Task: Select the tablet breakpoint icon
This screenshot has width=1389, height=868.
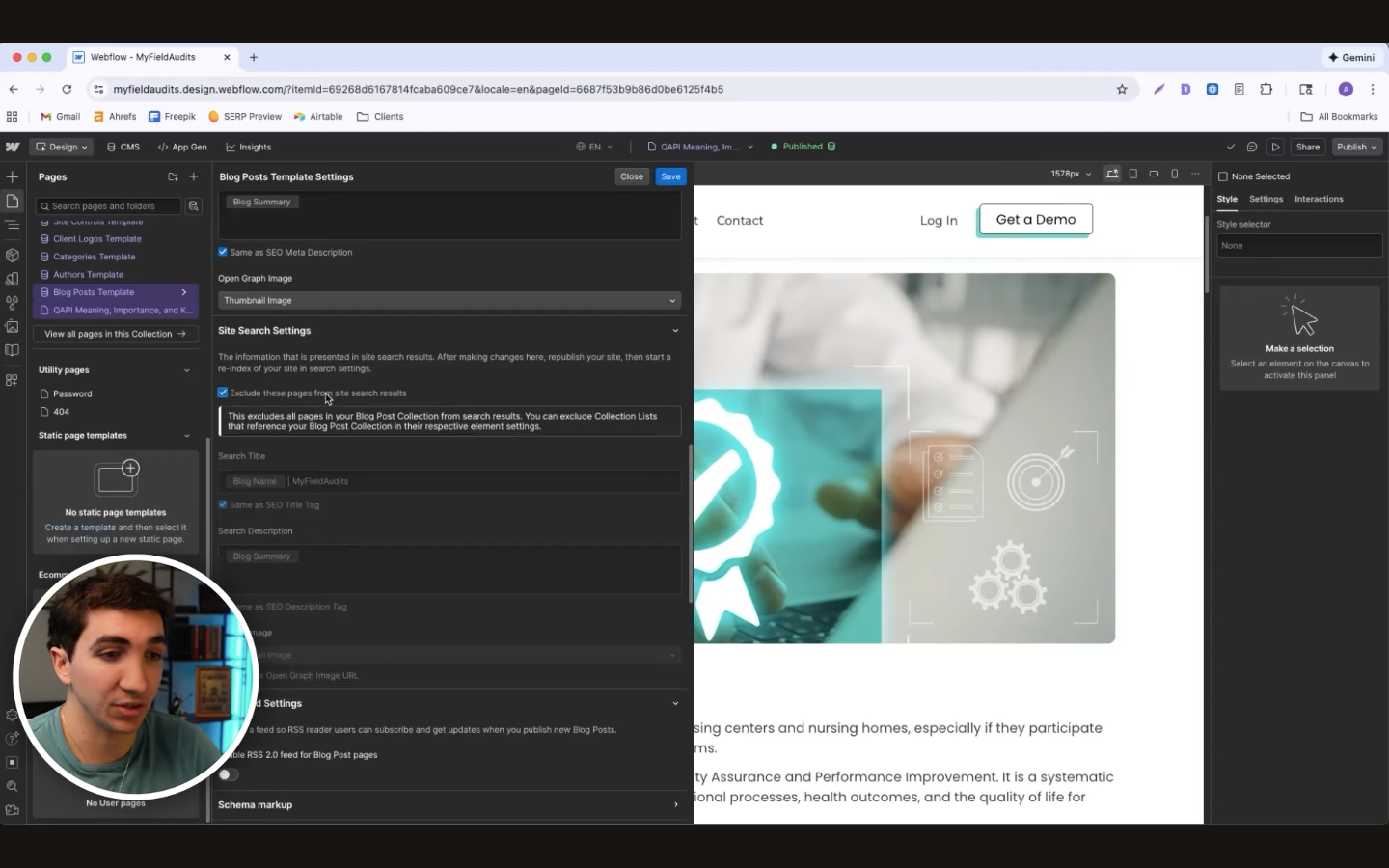Action: pos(1133,174)
